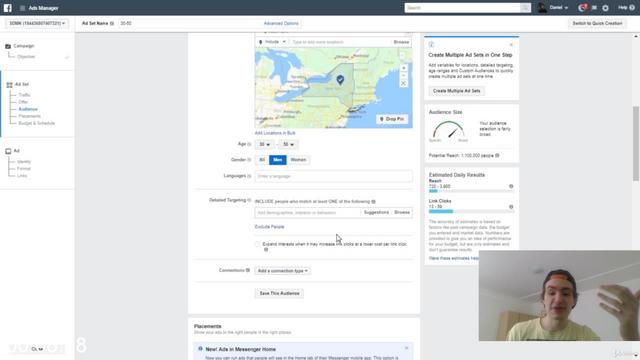The height and width of the screenshot is (360, 640).
Task: Click the Languages info icon
Action: (x=249, y=176)
